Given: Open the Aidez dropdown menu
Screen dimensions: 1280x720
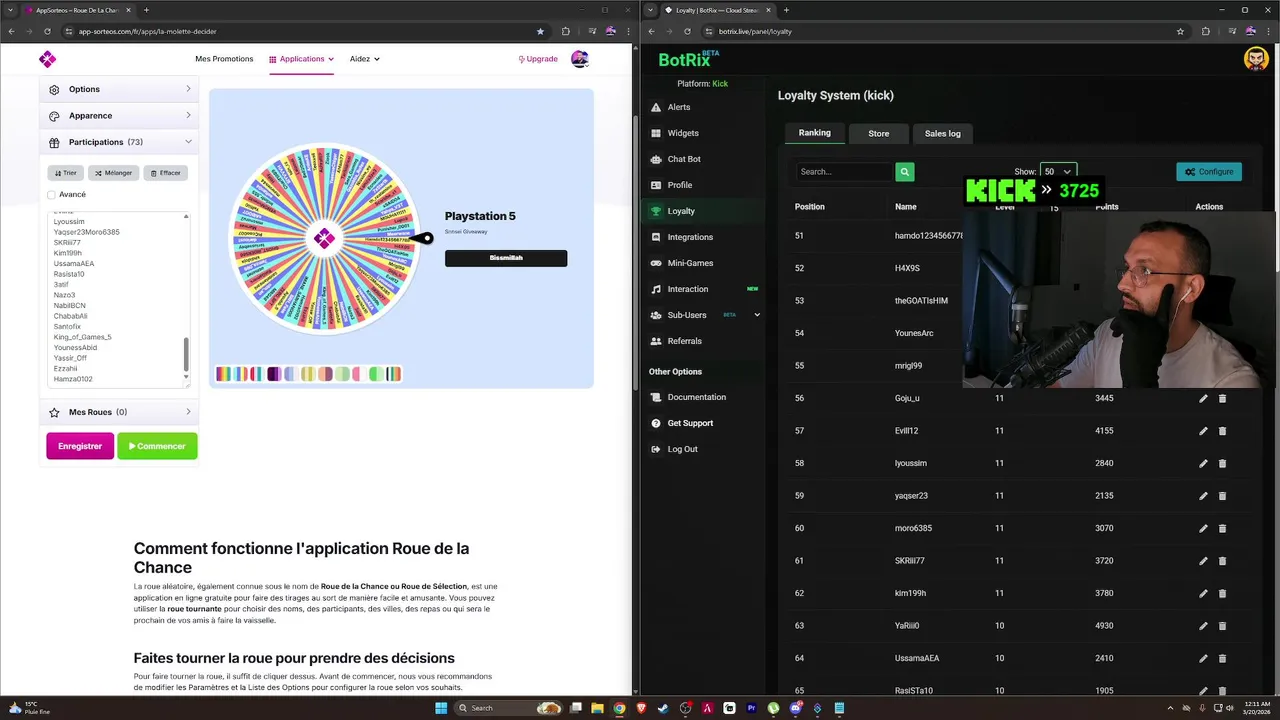Looking at the screenshot, I should [364, 59].
